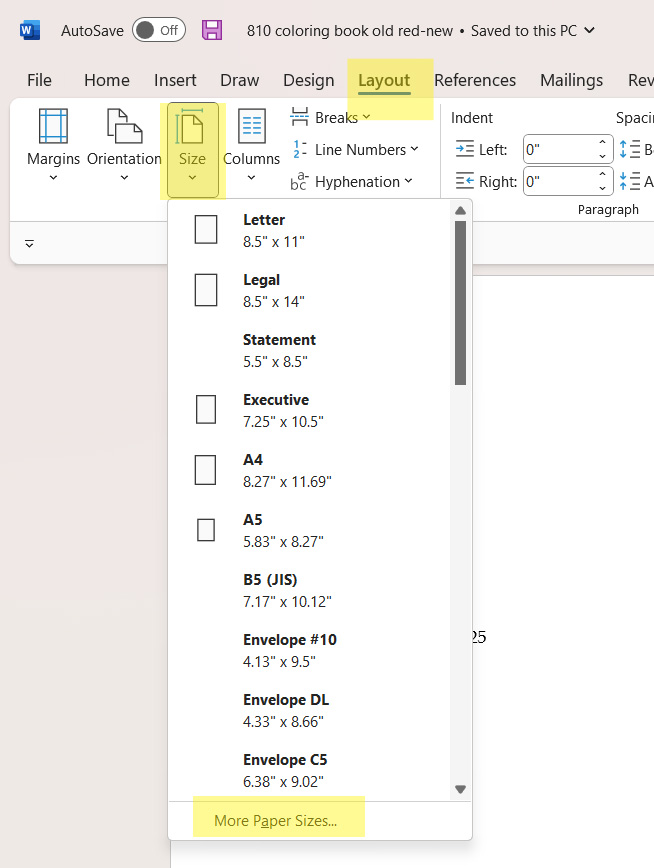The image size is (654, 868).
Task: Open the References tab
Action: click(x=475, y=80)
